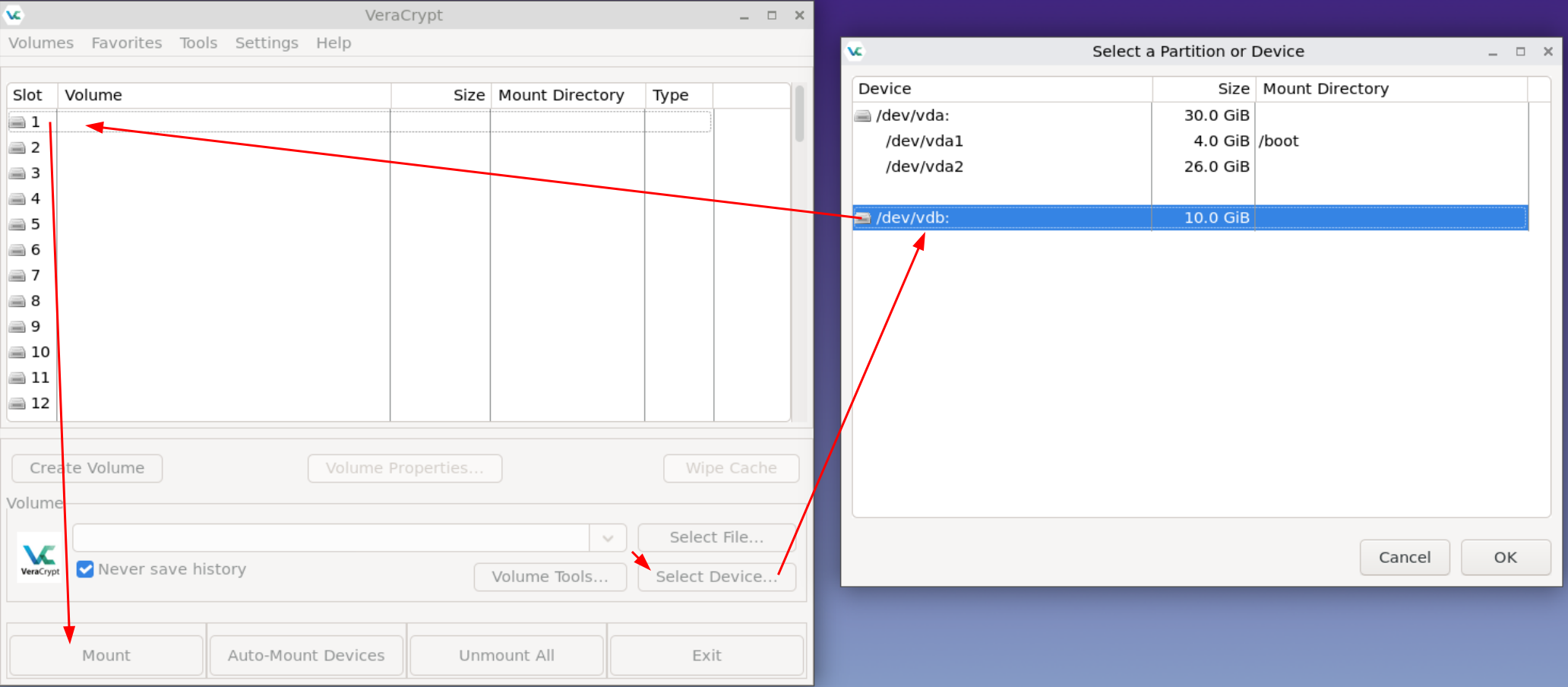
Task: Cancel the device selection dialog
Action: tap(1405, 558)
